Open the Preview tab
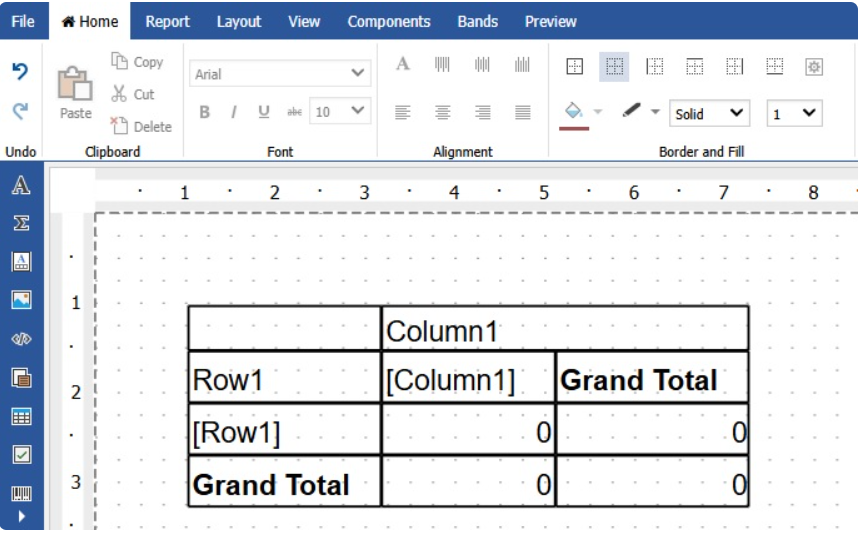Image resolution: width=860 pixels, height=539 pixels. tap(550, 21)
